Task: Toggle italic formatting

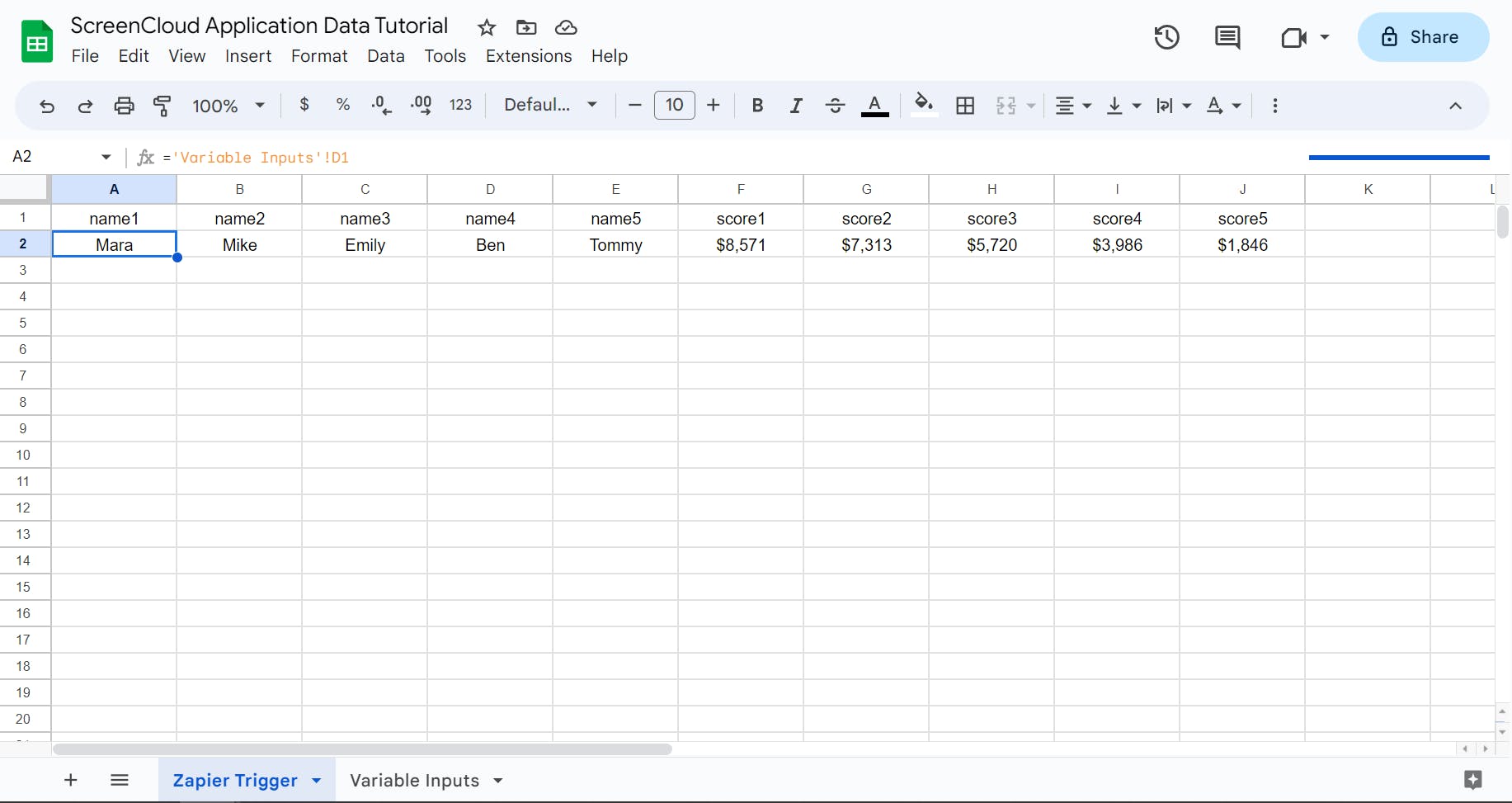Action: [796, 106]
